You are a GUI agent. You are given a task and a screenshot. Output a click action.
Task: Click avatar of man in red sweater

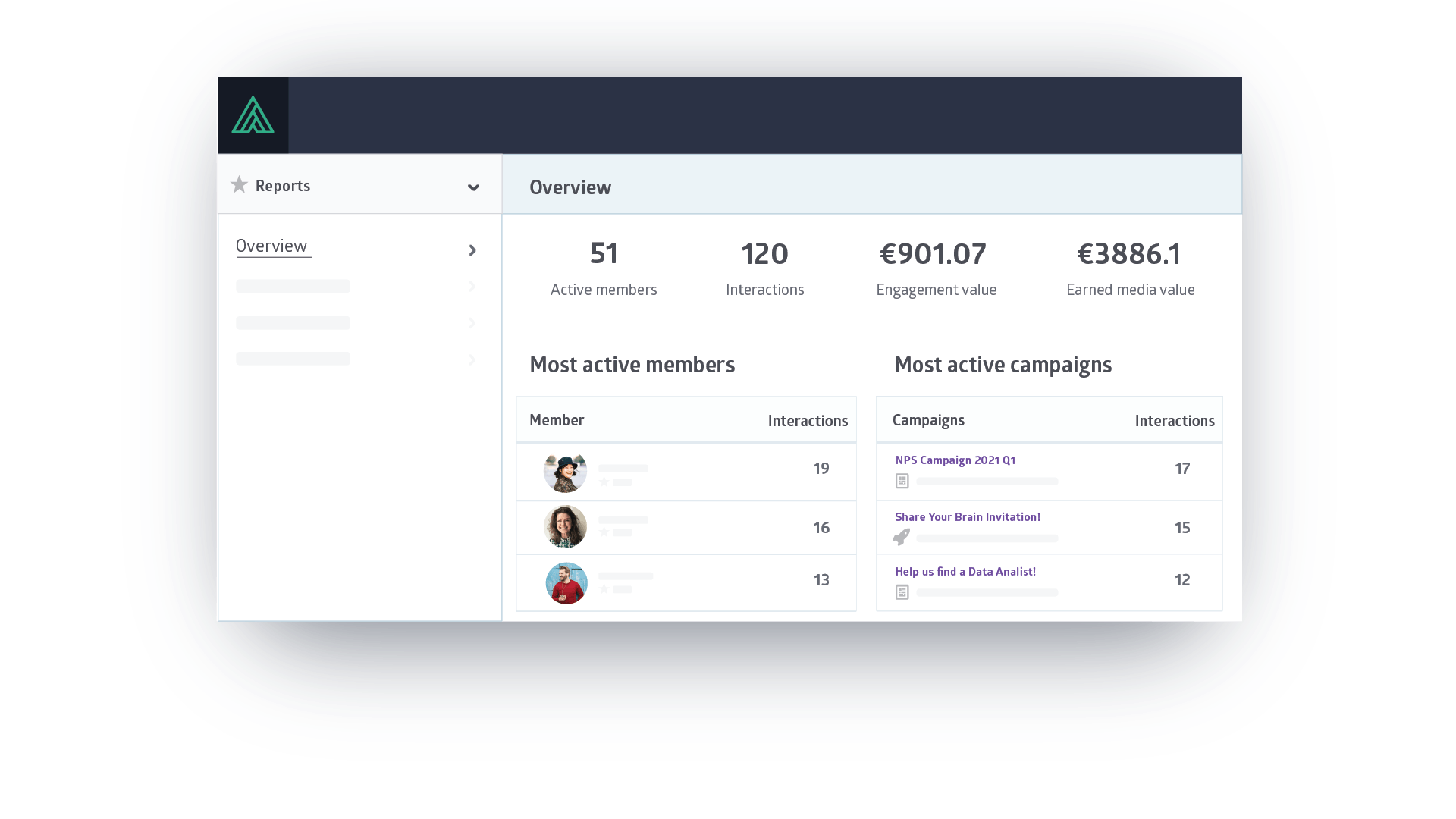566,583
